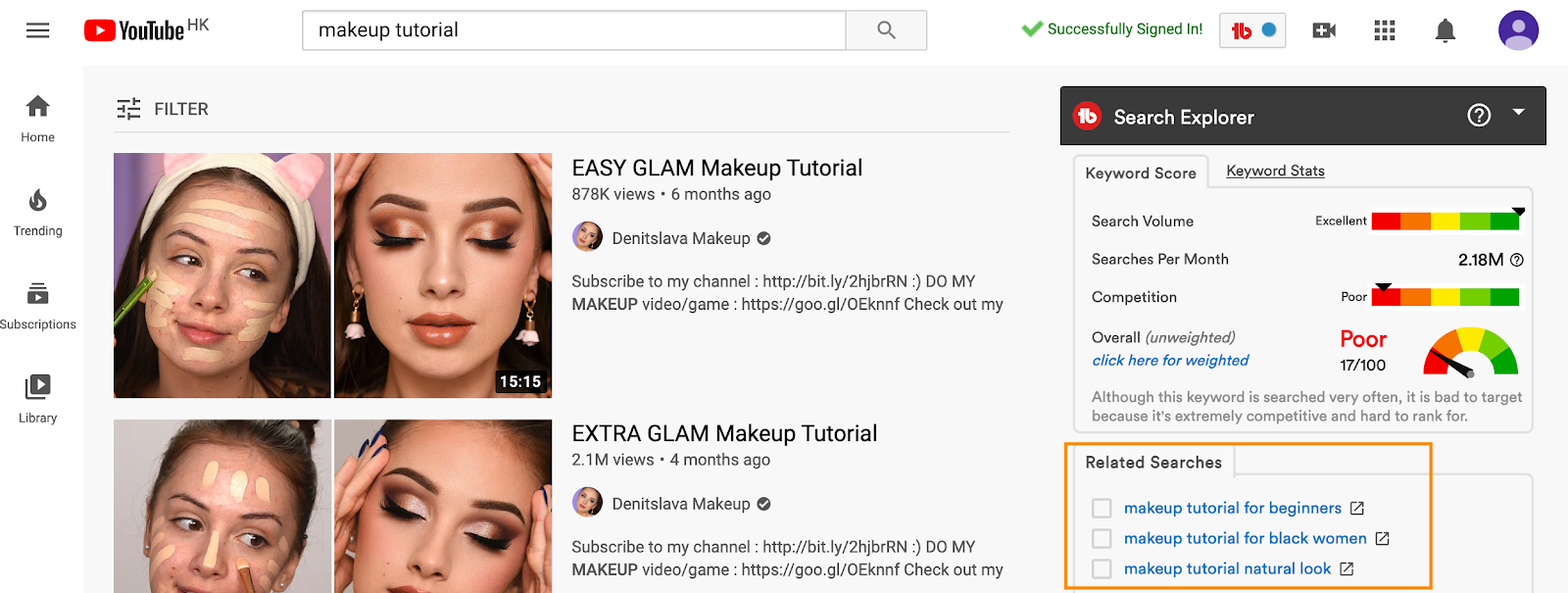Open natural look search external icon
This screenshot has height=593, width=1568.
(1347, 569)
